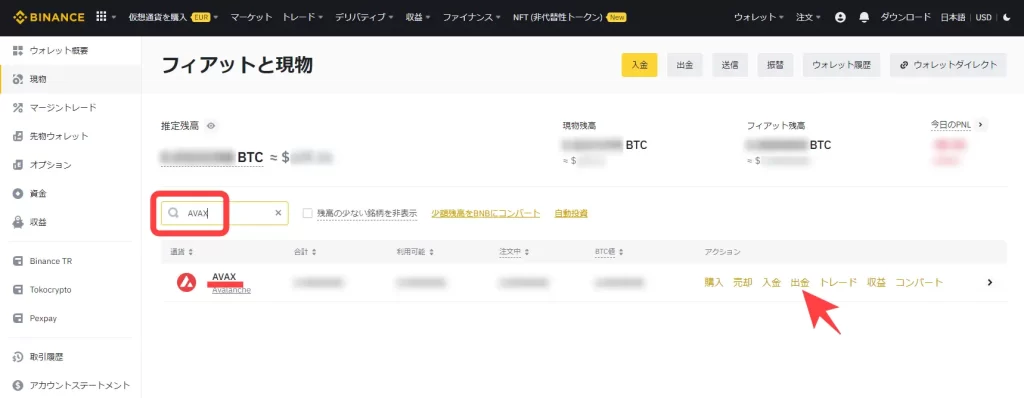Toggle dark mode moon icon
The image size is (1024, 398).
[x=1006, y=18]
